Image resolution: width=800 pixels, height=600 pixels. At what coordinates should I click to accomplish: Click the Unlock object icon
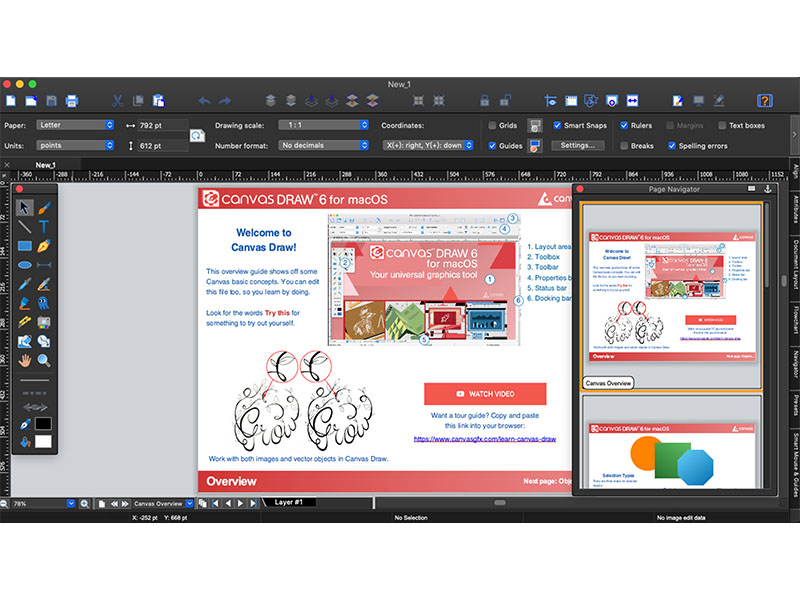pos(505,101)
